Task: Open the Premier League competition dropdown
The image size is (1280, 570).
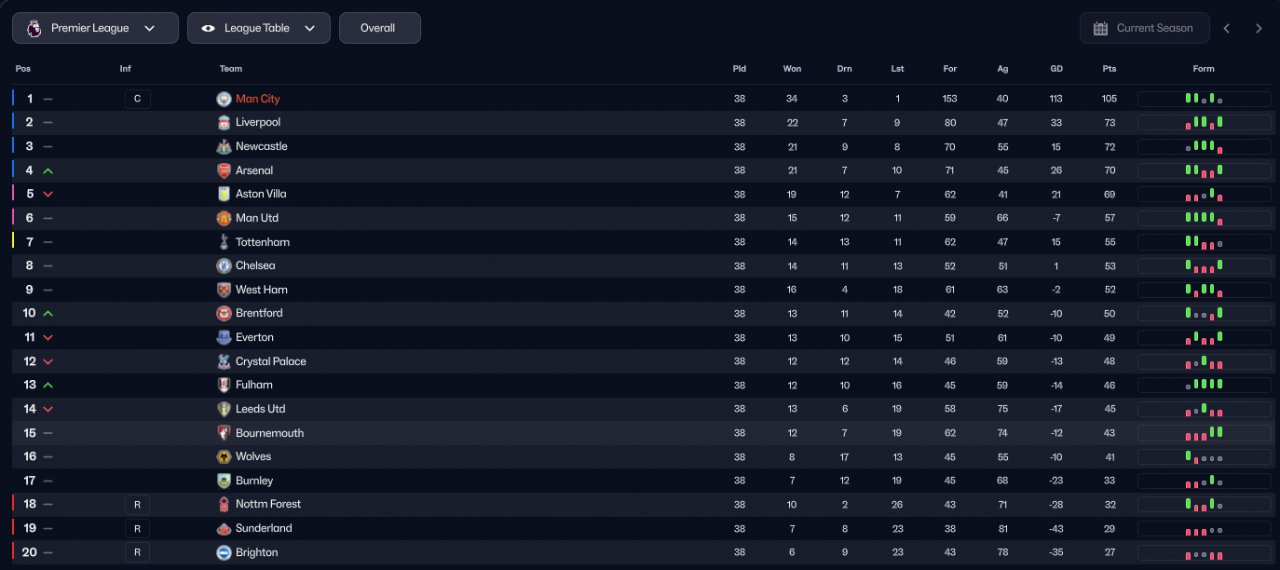Action: 95,28
